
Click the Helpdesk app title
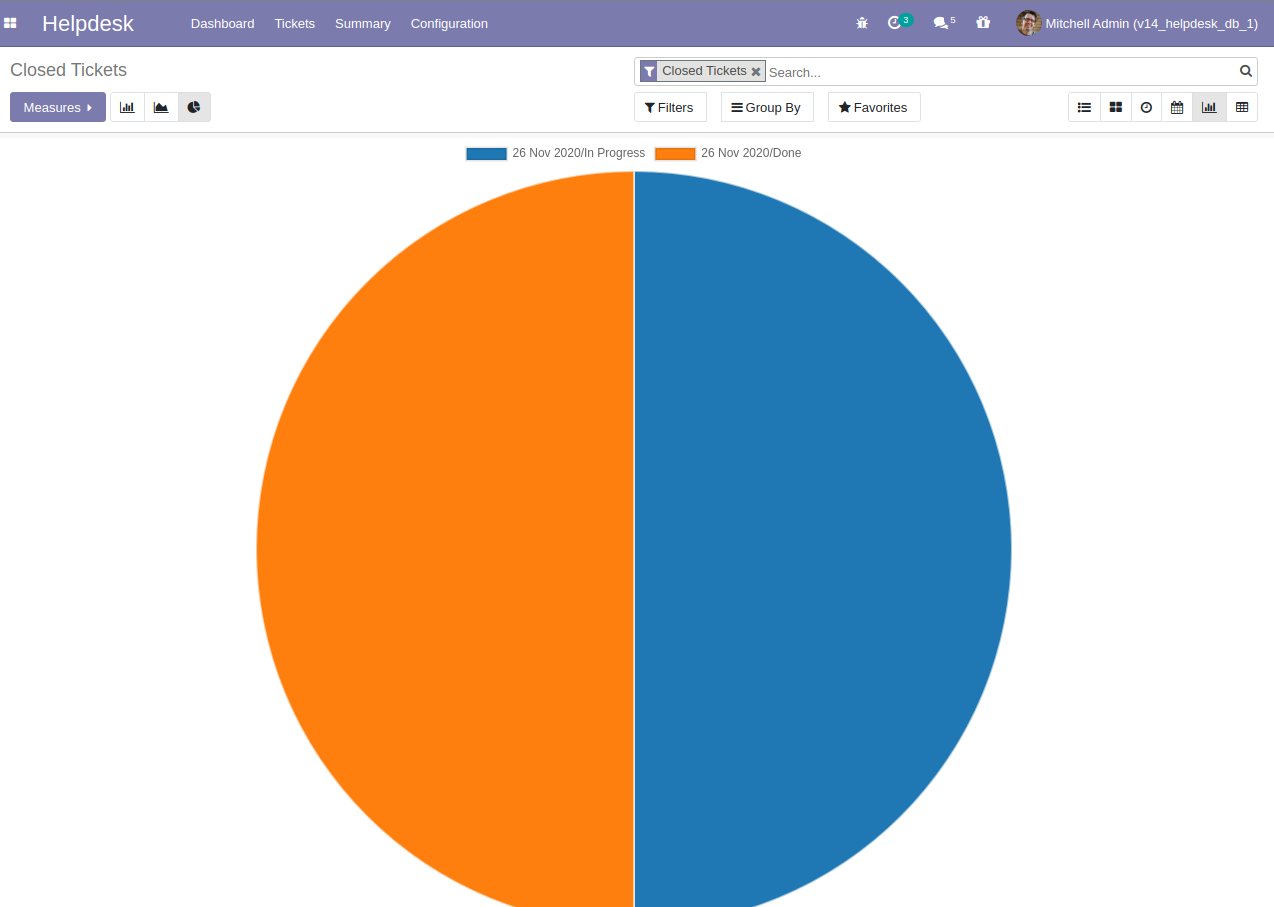point(88,23)
